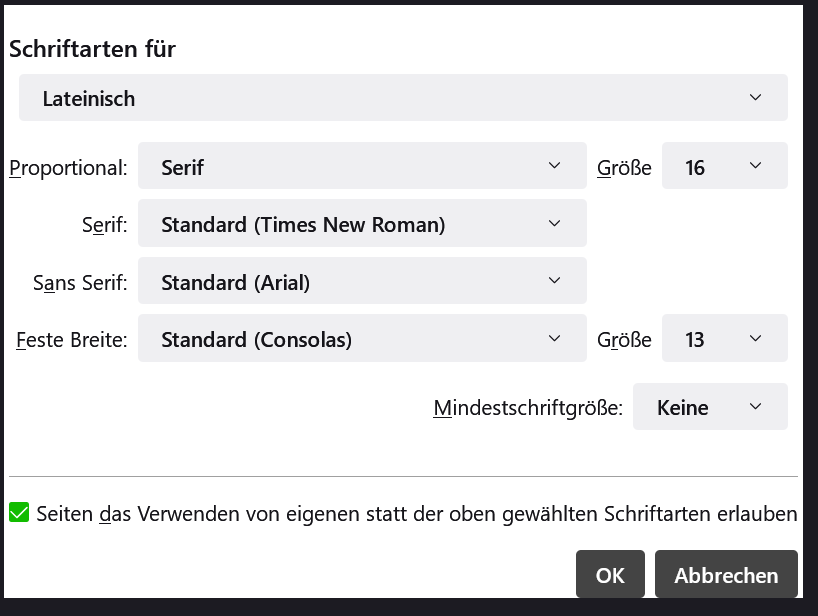Click the Proportional label
The height and width of the screenshot is (616, 818).
69,167
